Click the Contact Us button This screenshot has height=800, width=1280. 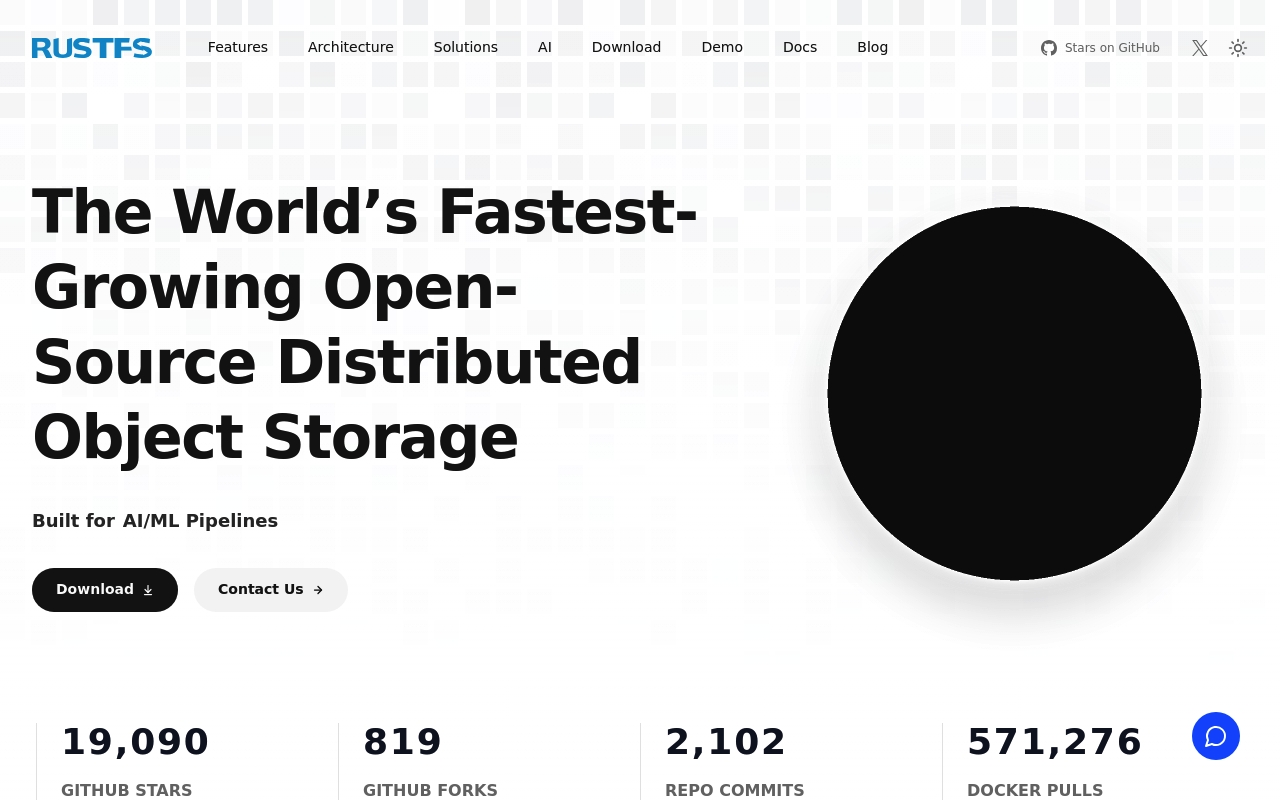[x=271, y=590]
